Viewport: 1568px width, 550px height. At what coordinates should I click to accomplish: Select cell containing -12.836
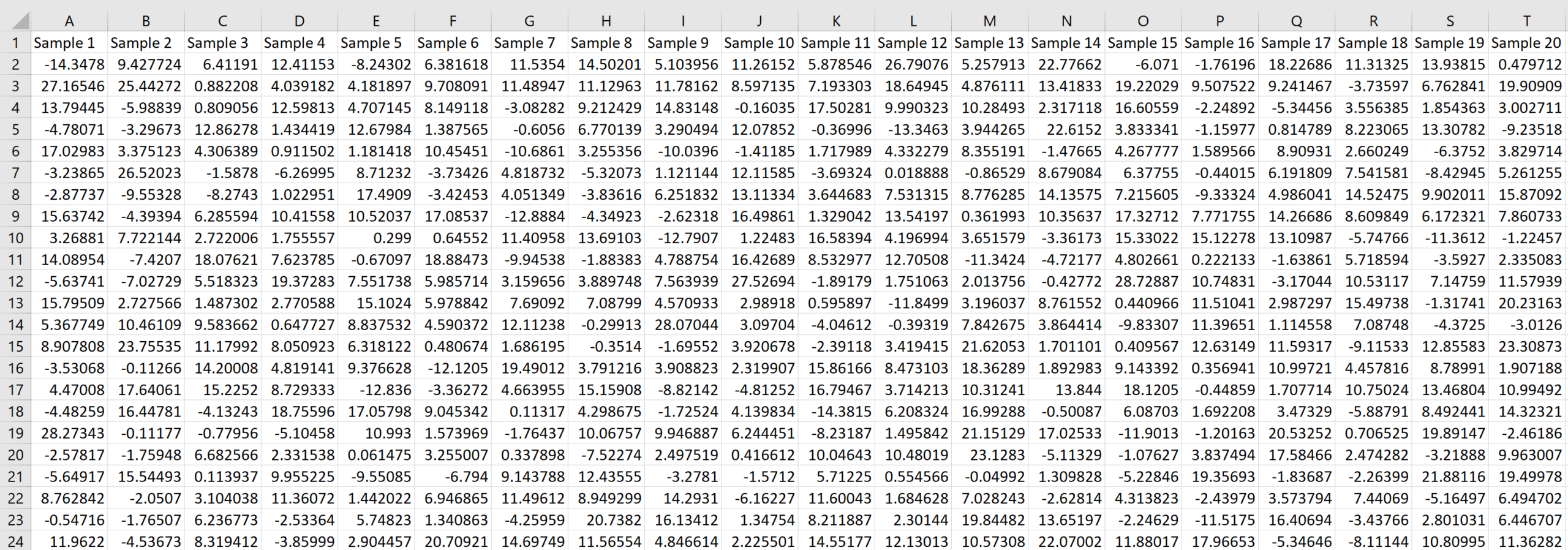point(376,390)
